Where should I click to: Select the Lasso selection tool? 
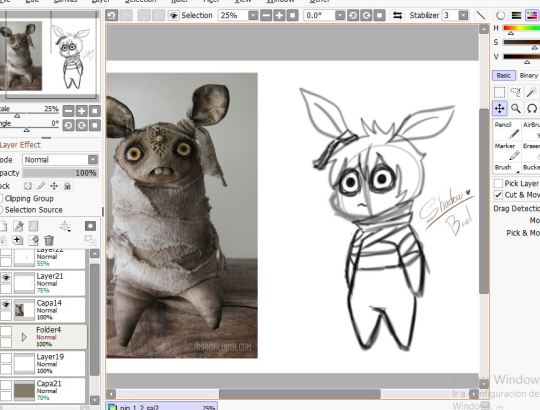(x=516, y=92)
